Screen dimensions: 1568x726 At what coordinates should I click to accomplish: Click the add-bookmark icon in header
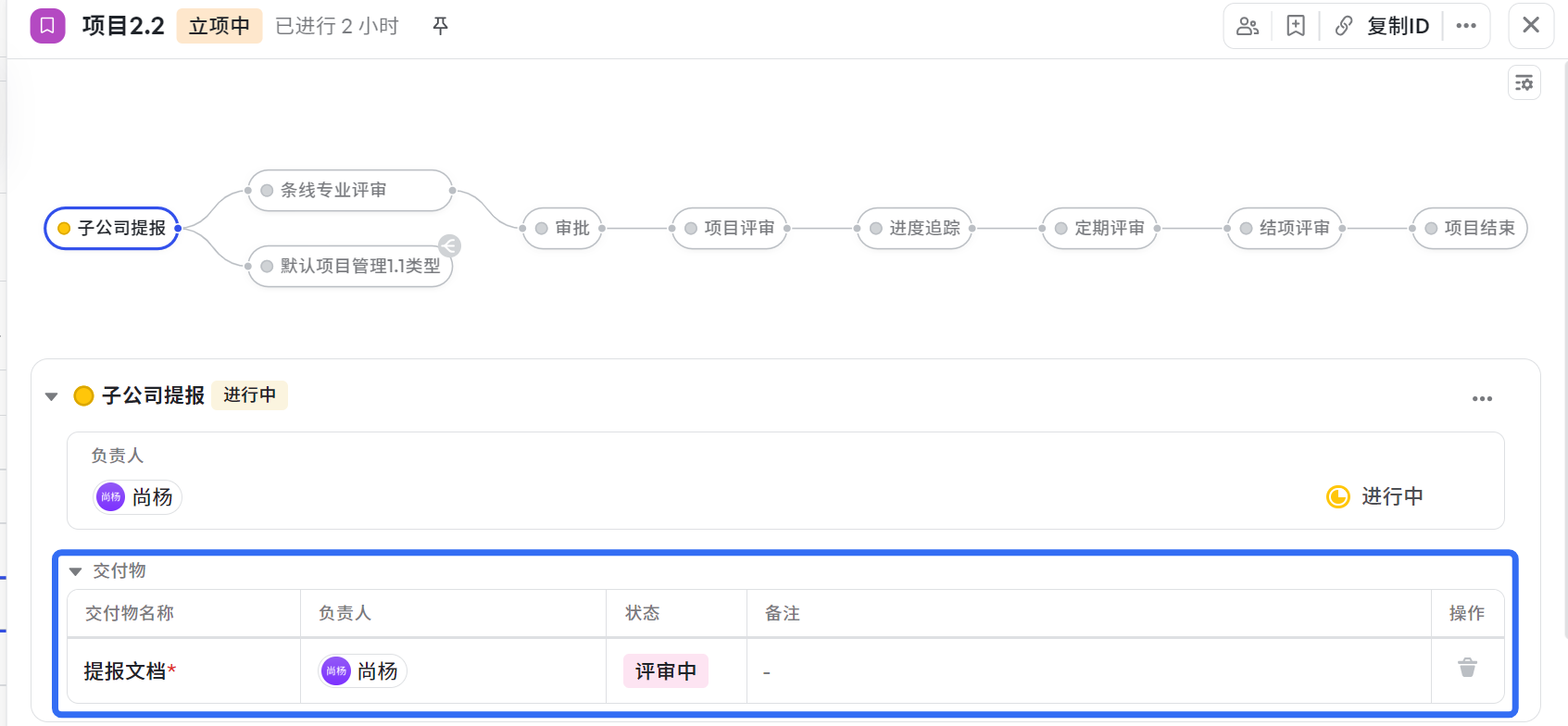coord(1296,26)
